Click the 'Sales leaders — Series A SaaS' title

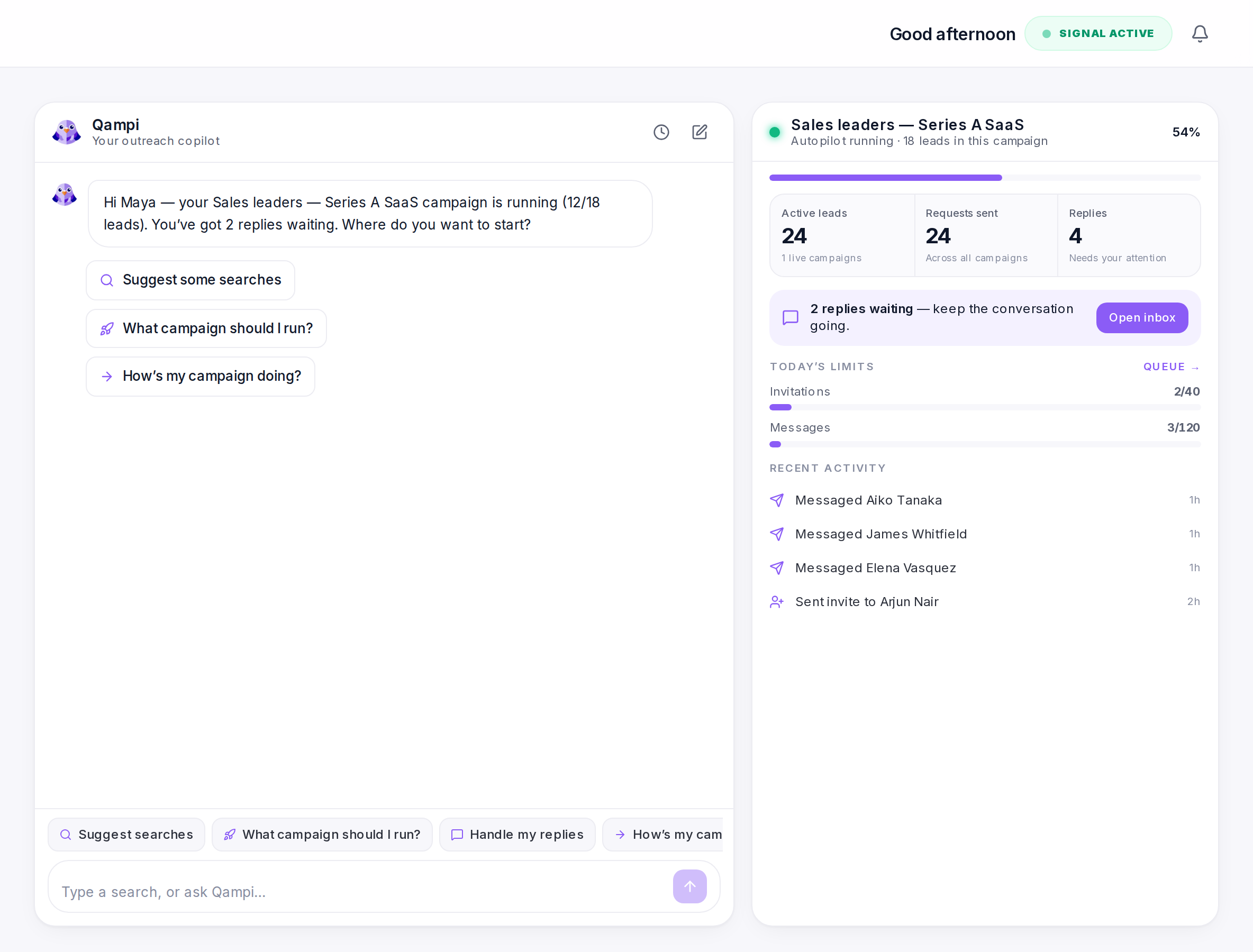tap(907, 125)
